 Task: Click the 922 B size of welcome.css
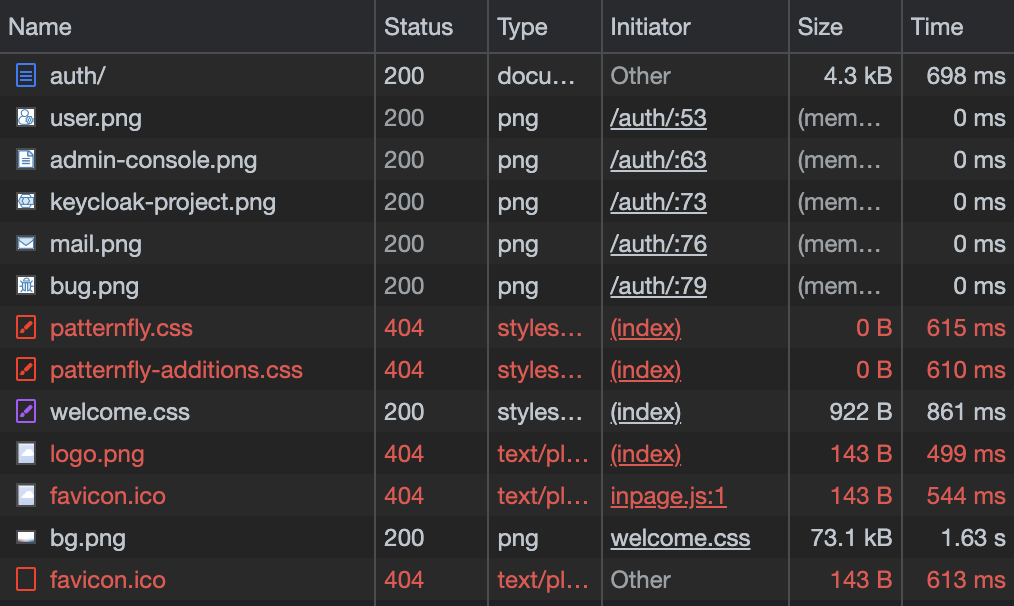click(x=861, y=412)
